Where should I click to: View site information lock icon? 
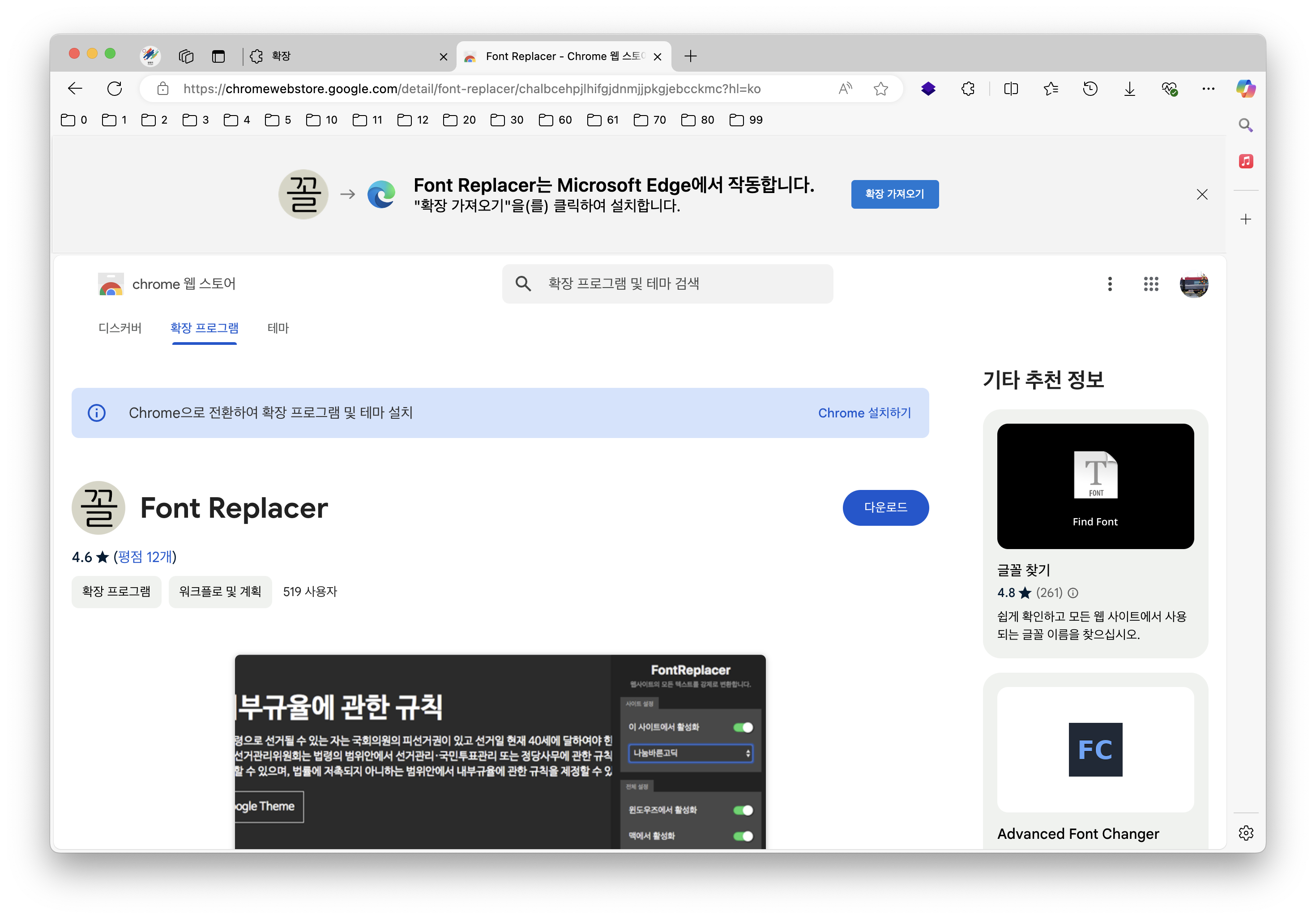pos(163,88)
